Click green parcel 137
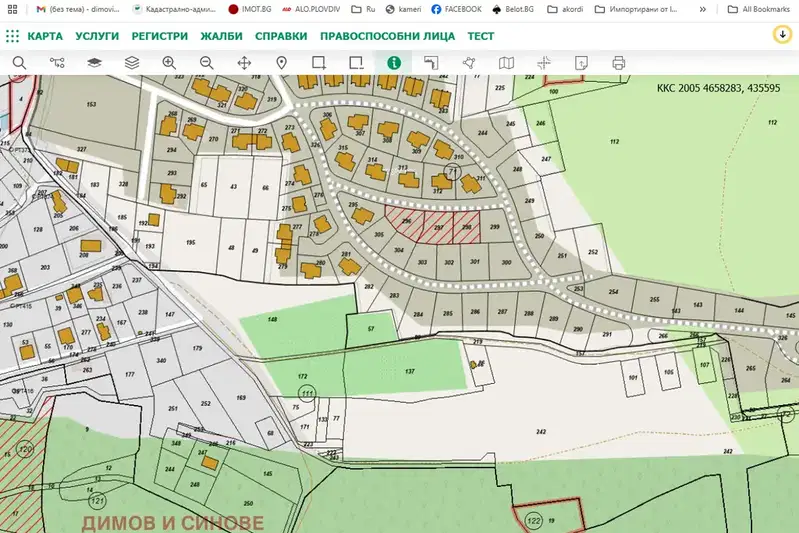 [x=409, y=371]
